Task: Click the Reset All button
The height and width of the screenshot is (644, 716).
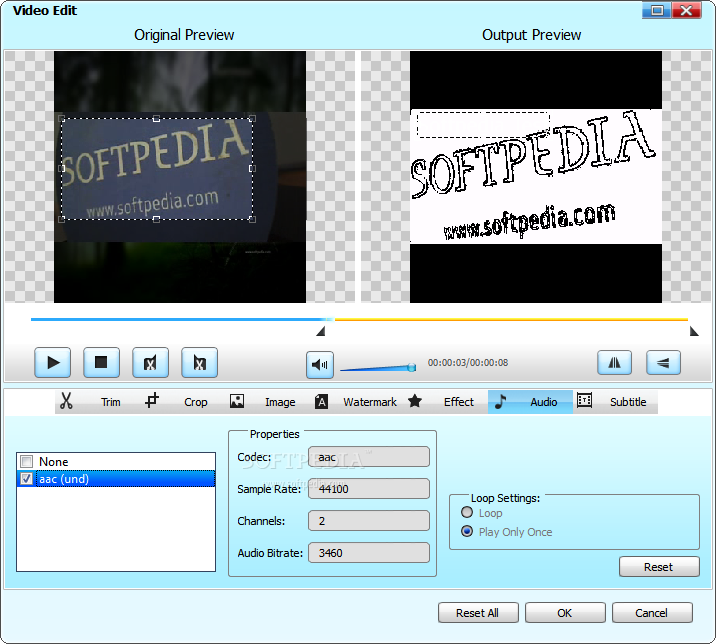Action: (478, 612)
